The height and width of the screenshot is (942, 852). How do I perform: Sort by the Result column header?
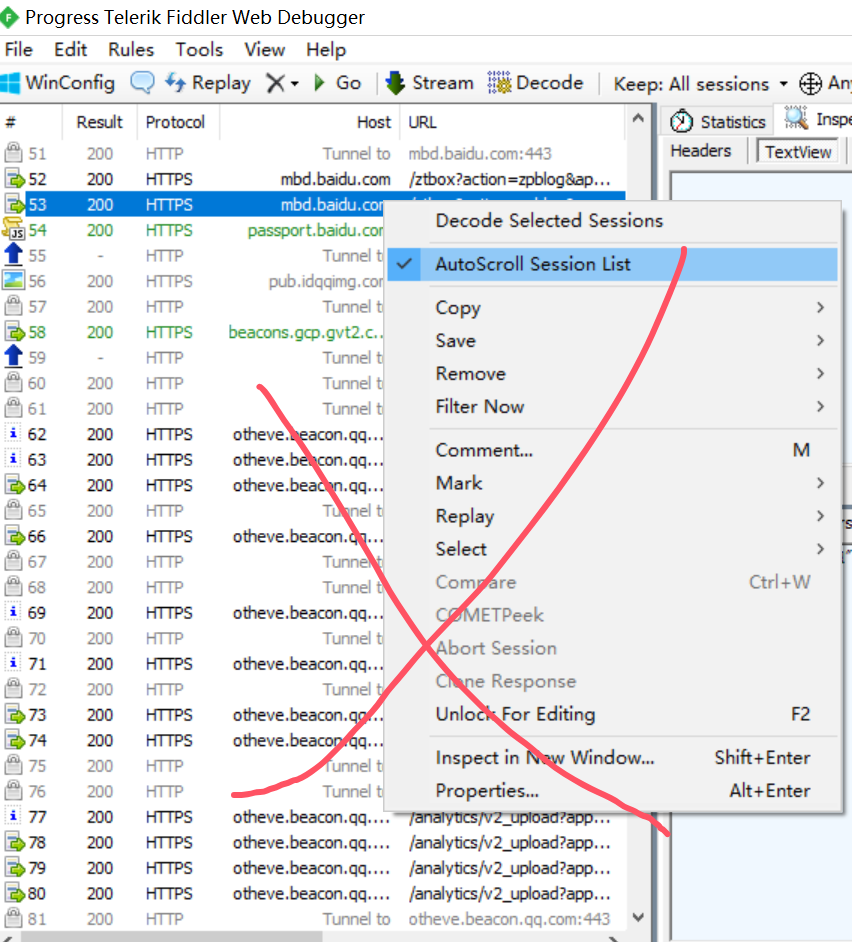(x=100, y=122)
